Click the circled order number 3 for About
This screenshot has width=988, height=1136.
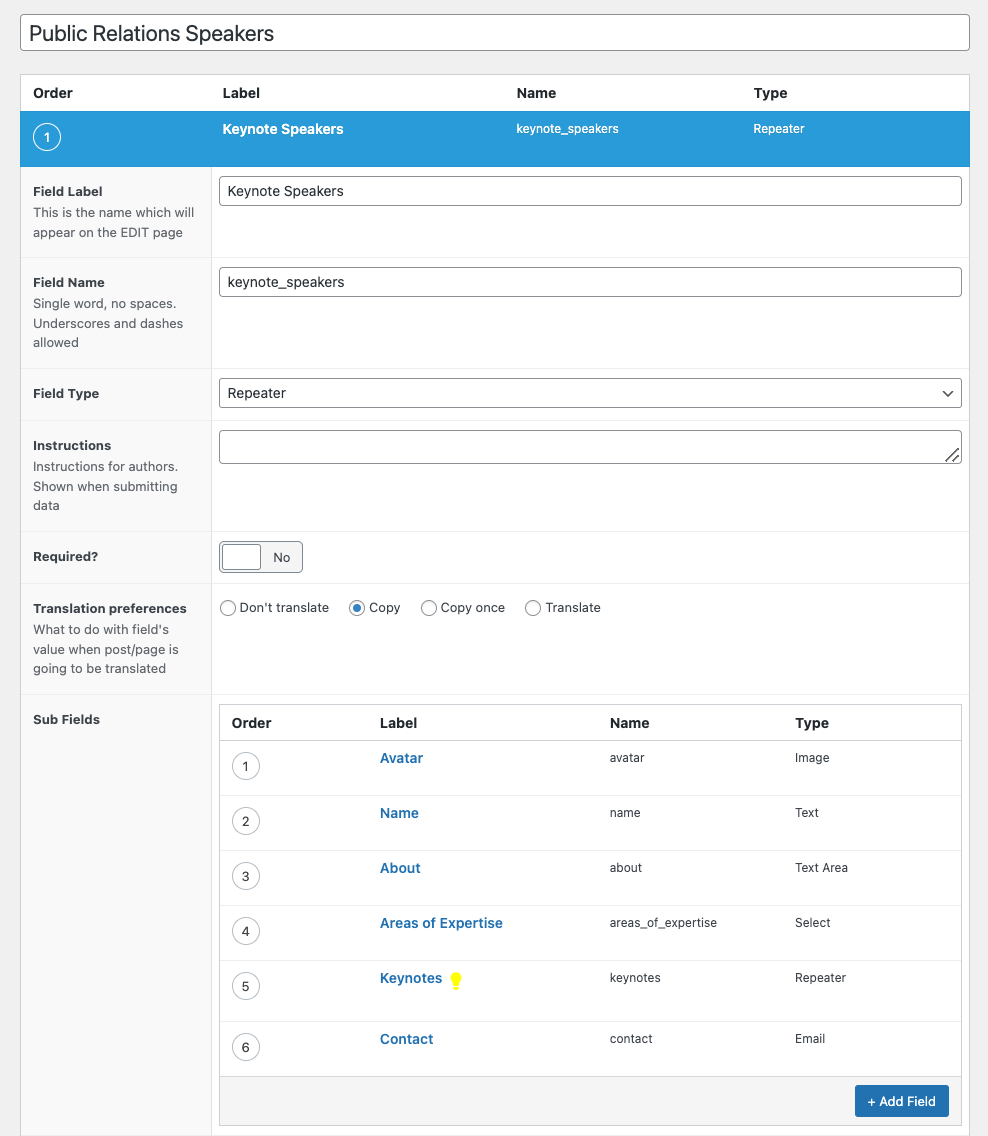tap(246, 876)
